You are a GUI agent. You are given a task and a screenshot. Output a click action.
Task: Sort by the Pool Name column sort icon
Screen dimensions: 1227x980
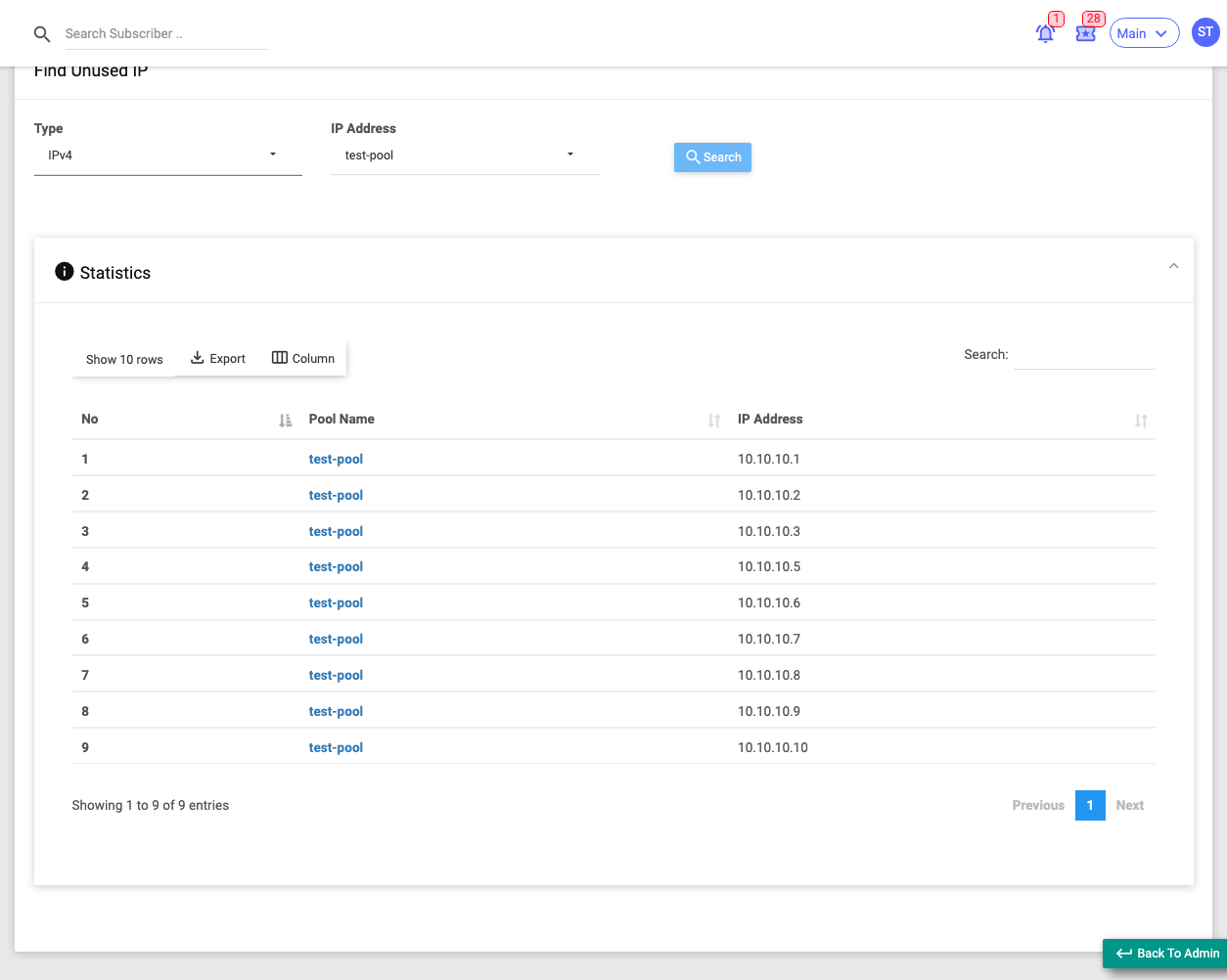pyautogui.click(x=714, y=421)
